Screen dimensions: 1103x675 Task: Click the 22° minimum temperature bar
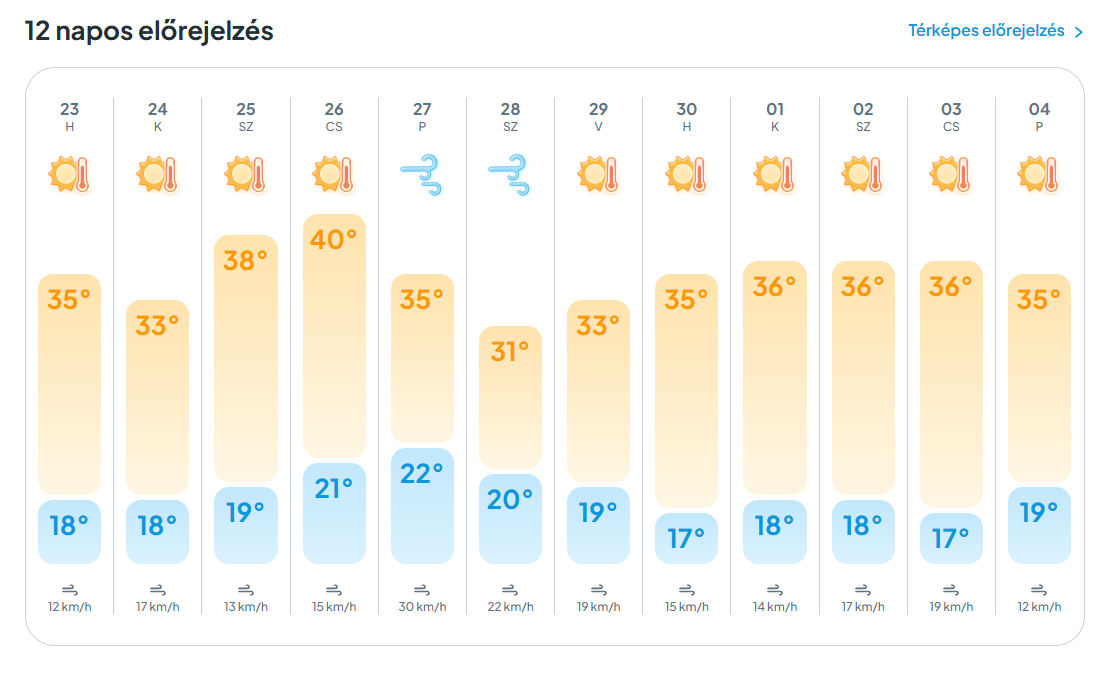[422, 506]
